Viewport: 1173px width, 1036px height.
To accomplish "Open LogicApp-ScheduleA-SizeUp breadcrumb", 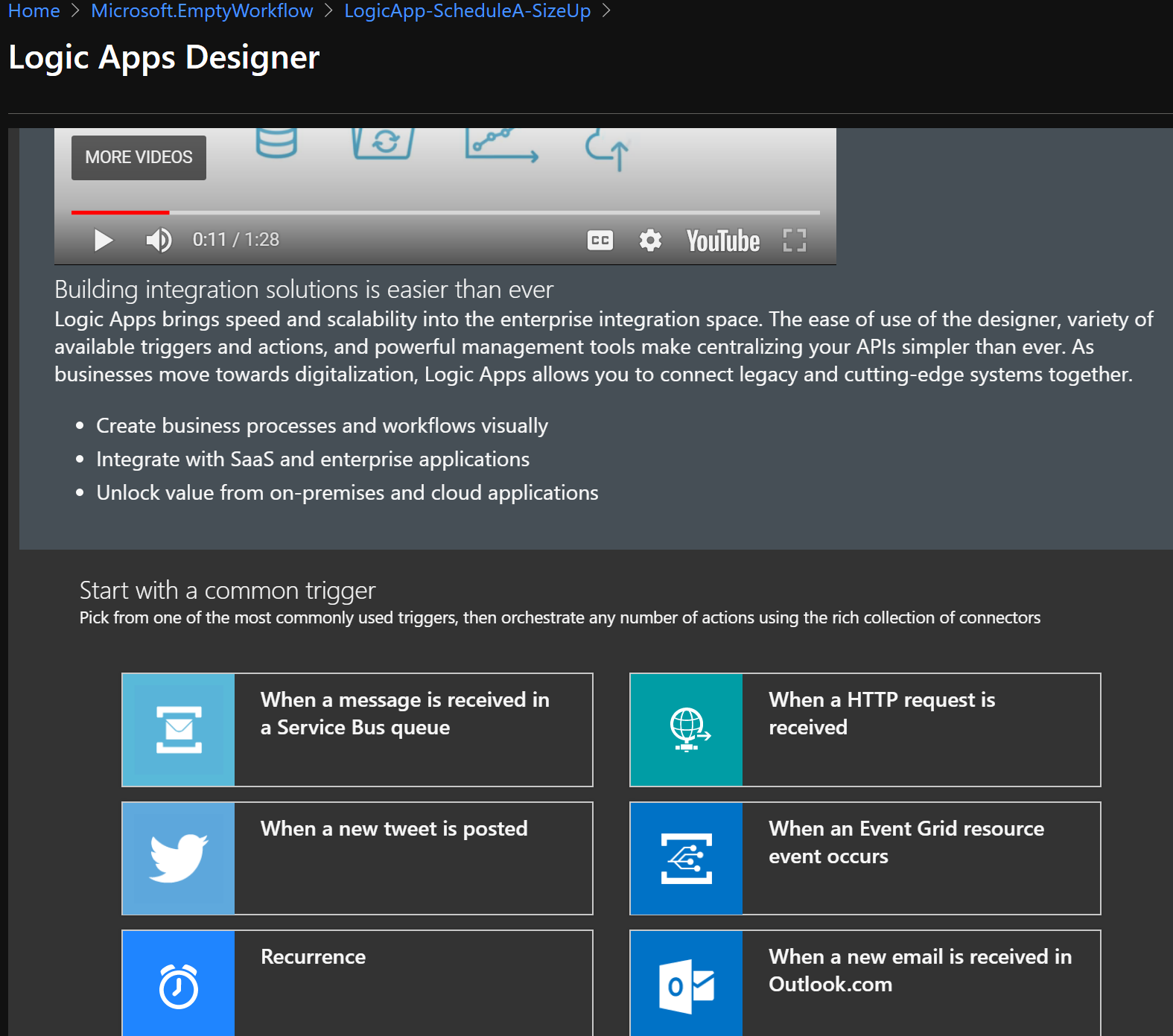I will tap(467, 11).
